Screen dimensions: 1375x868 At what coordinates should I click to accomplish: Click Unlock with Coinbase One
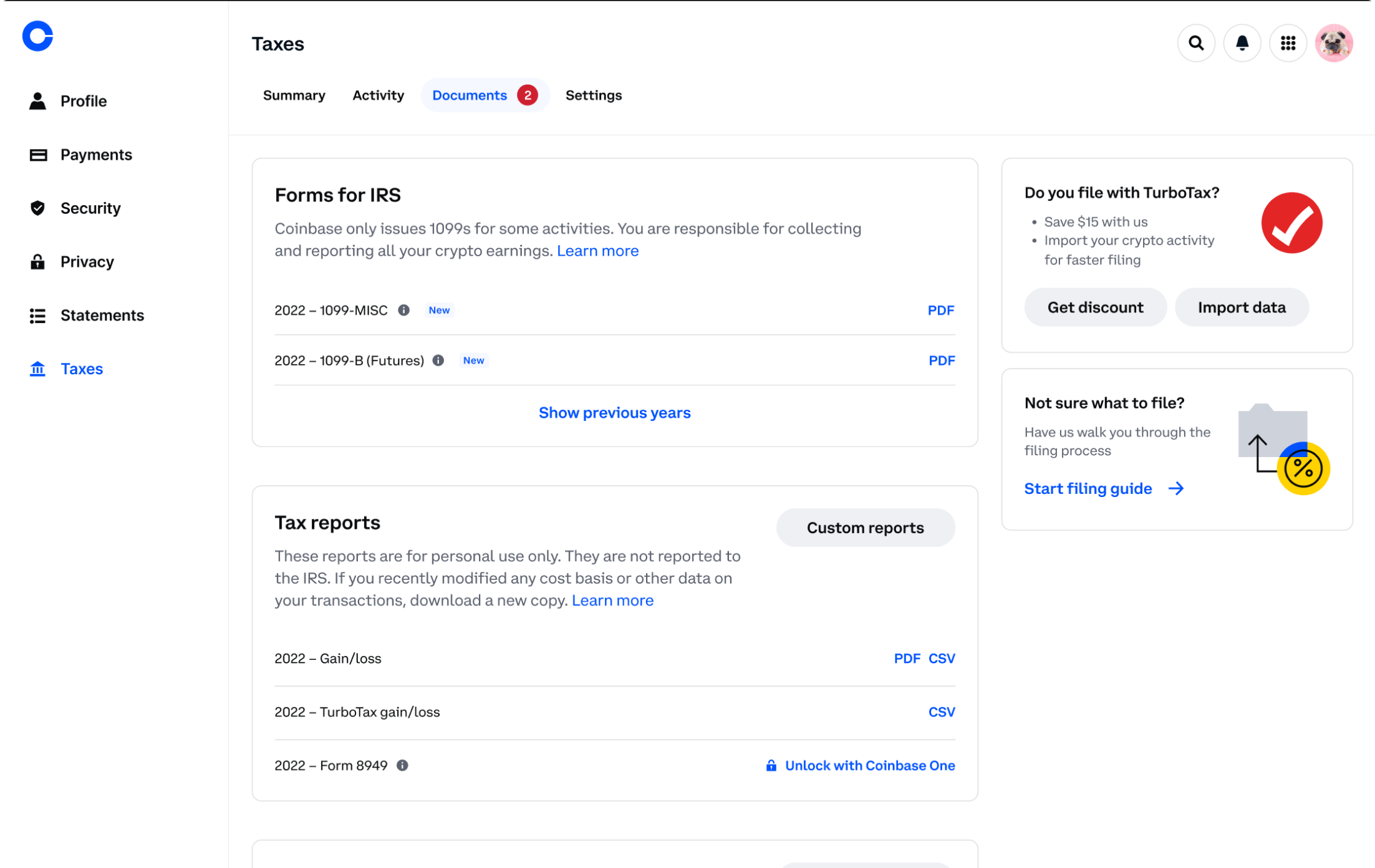pos(869,765)
